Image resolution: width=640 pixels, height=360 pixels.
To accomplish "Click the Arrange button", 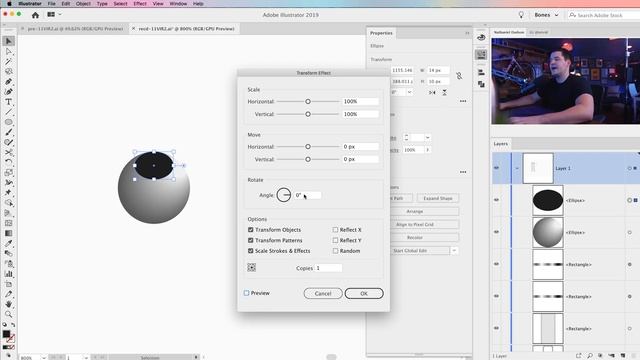I will [x=415, y=211].
